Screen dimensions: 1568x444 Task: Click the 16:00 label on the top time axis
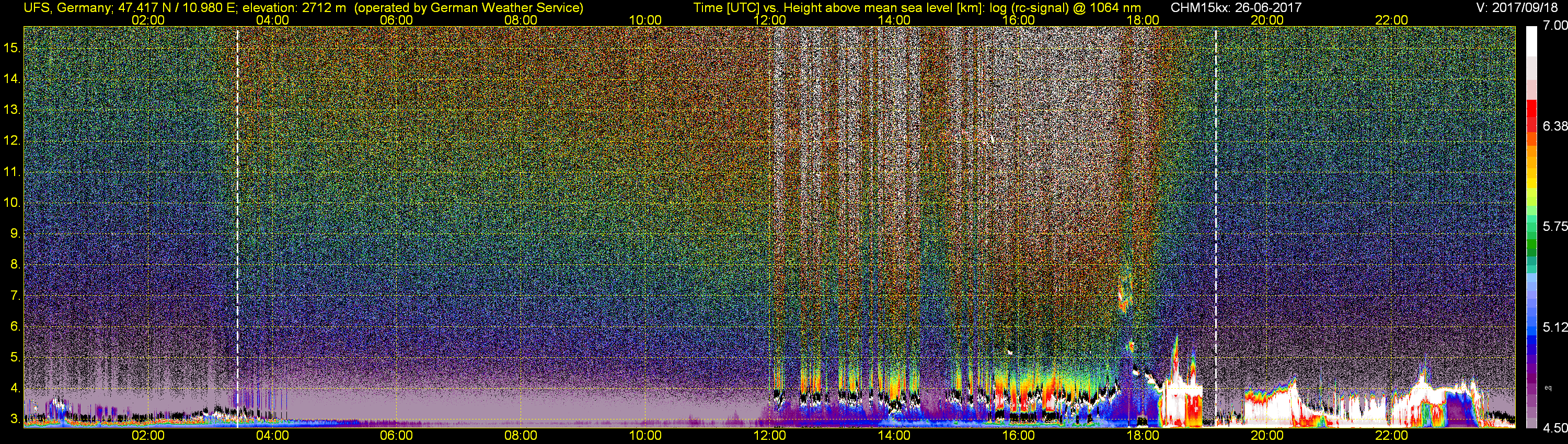[x=1018, y=20]
